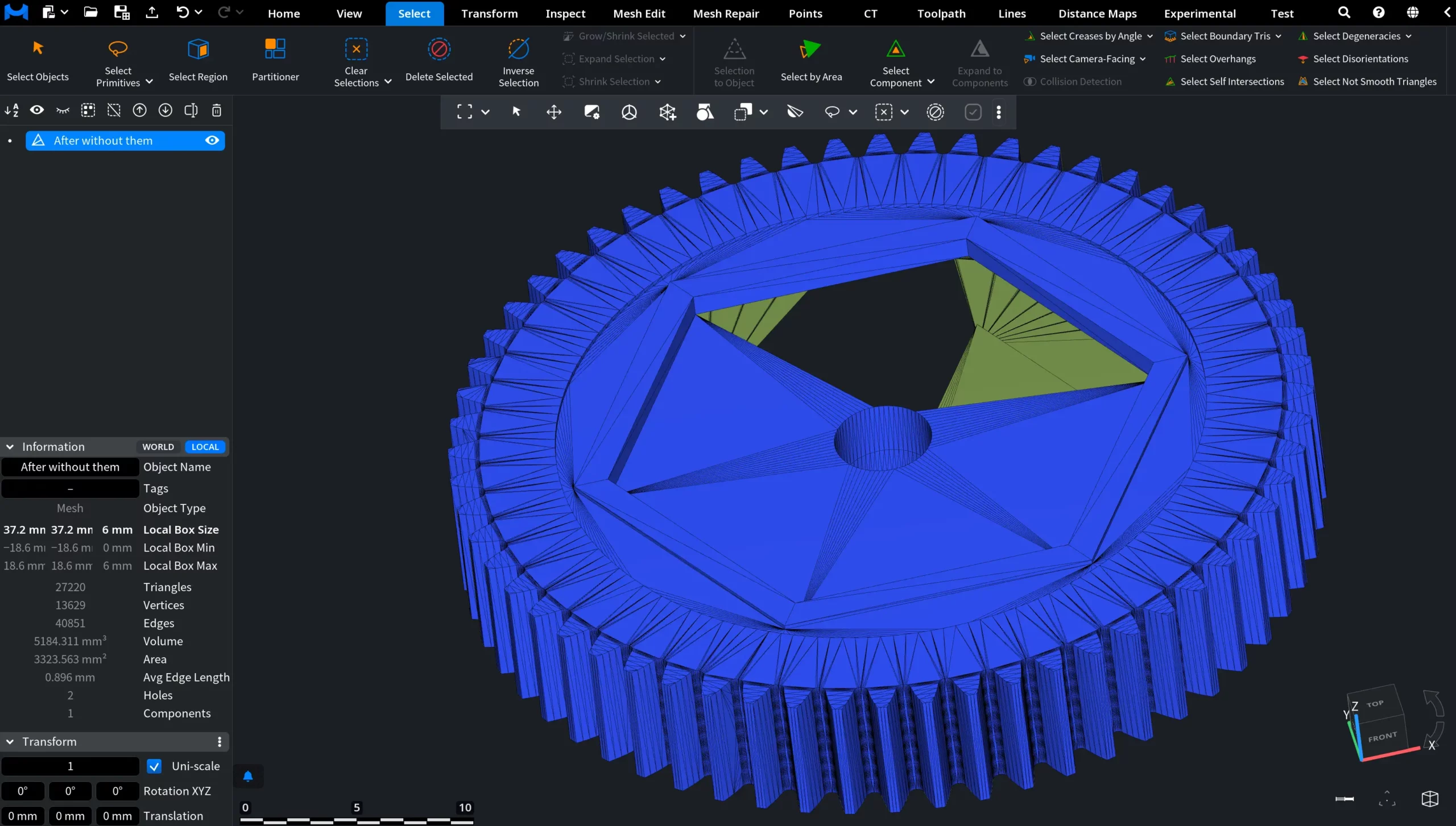Viewport: 1456px width, 826px height.
Task: Switch information to LOCAL coordinates
Action: pyautogui.click(x=205, y=447)
